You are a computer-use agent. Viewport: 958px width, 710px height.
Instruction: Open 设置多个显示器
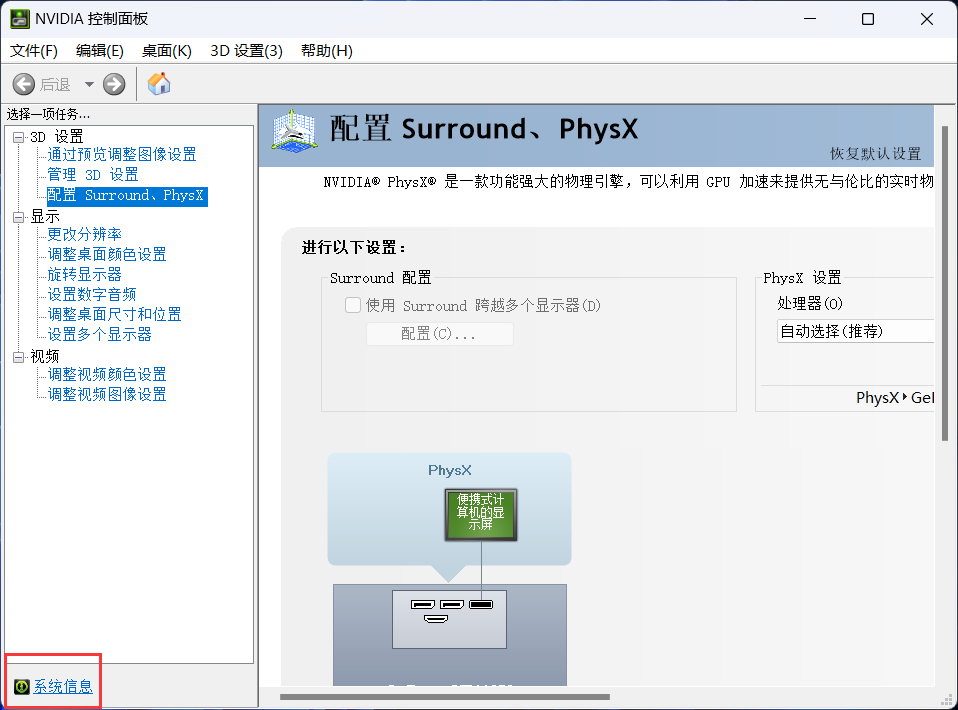100,334
